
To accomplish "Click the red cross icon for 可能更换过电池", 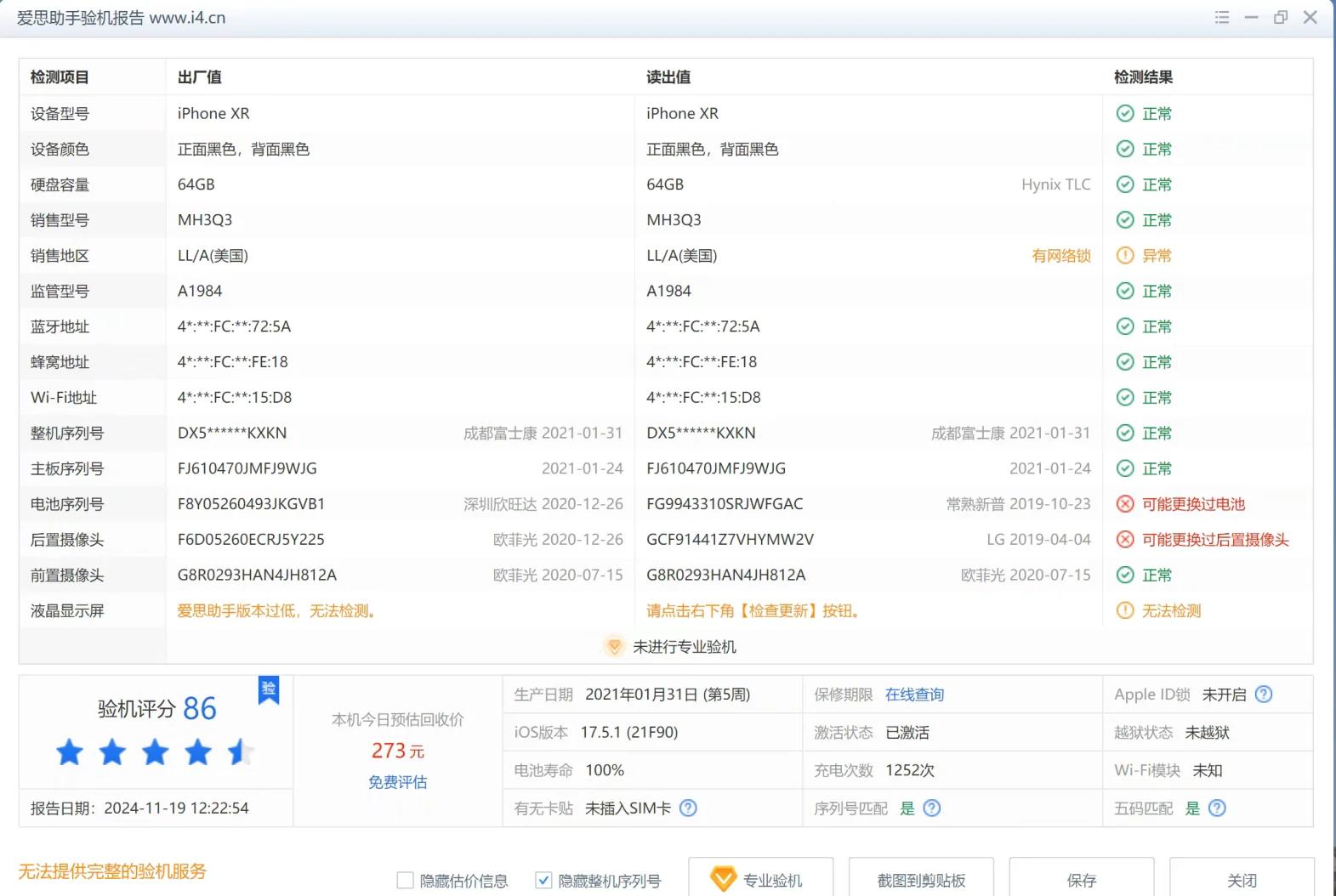I will click(x=1125, y=504).
